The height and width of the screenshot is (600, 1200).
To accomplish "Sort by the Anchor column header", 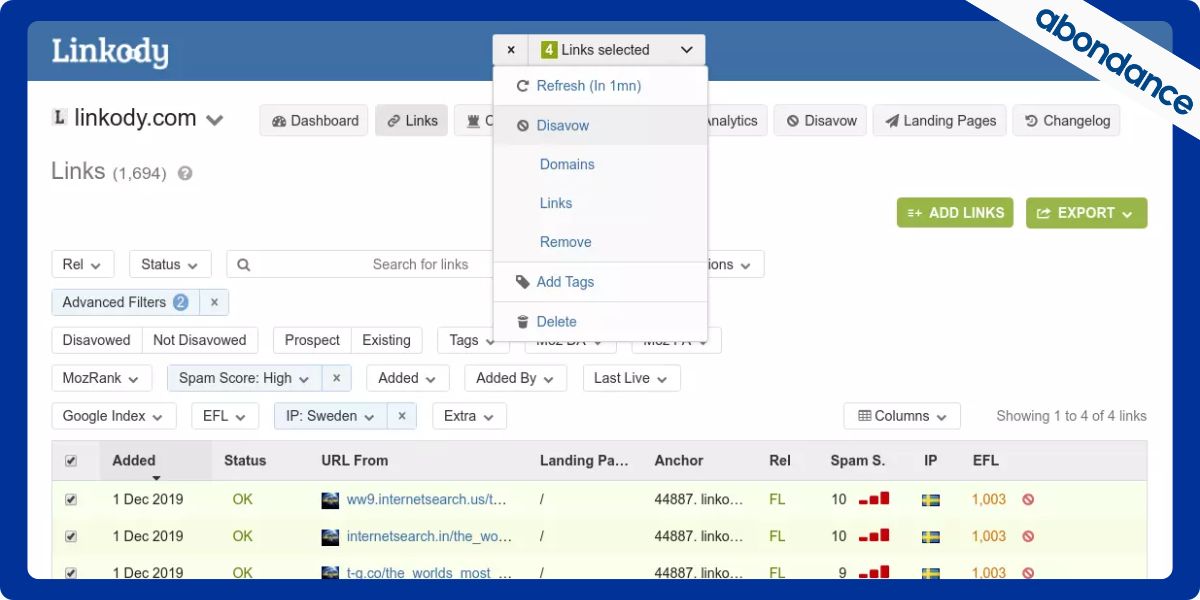I will pos(679,461).
